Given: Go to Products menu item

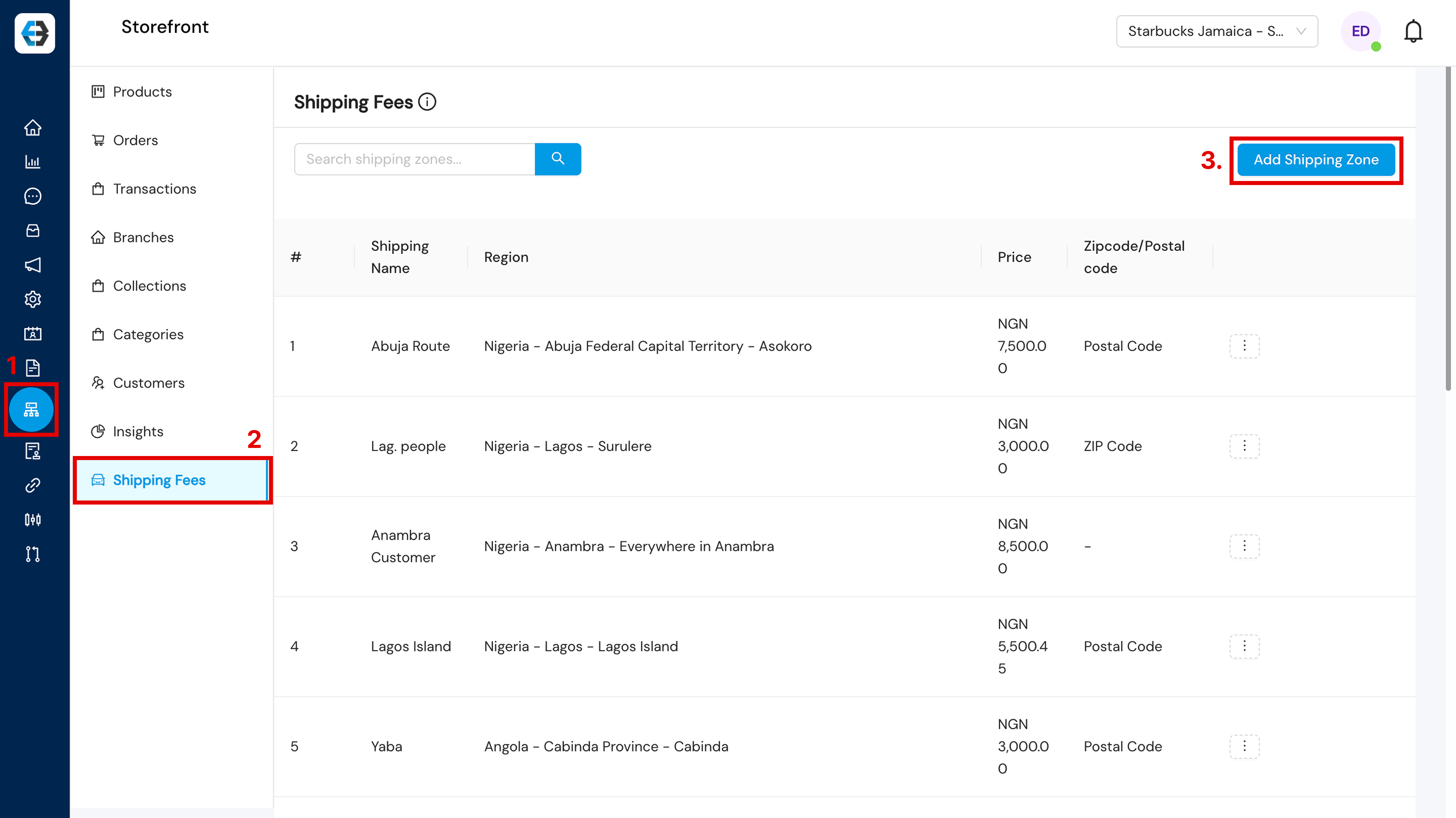Looking at the screenshot, I should coord(142,92).
